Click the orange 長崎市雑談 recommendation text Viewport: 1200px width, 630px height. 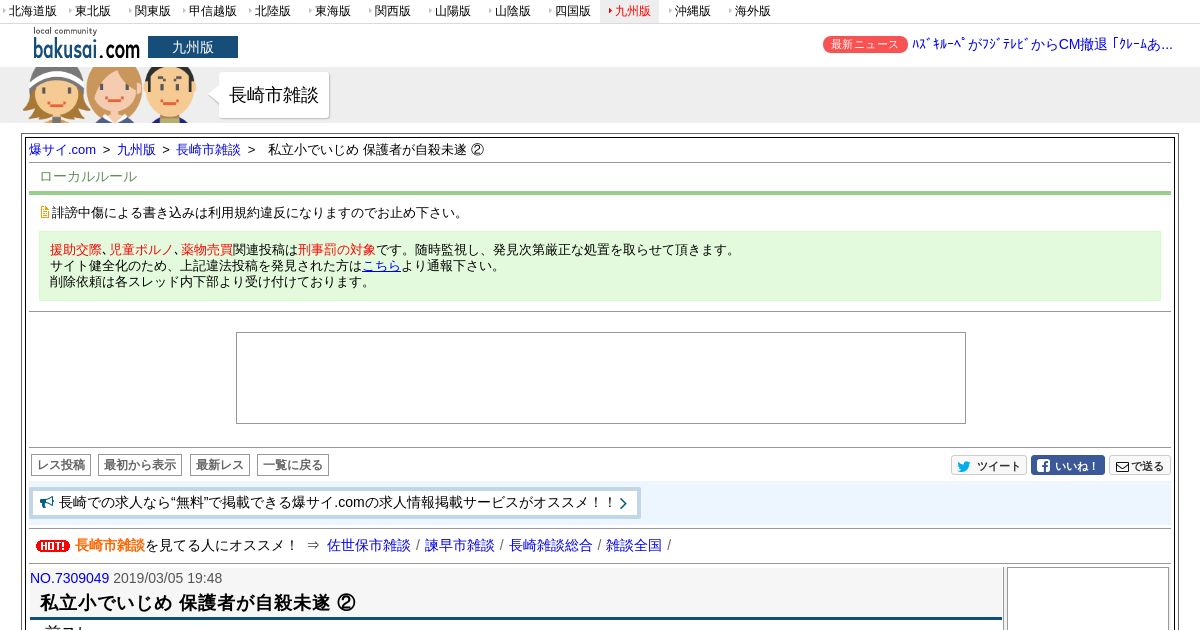tap(110, 545)
